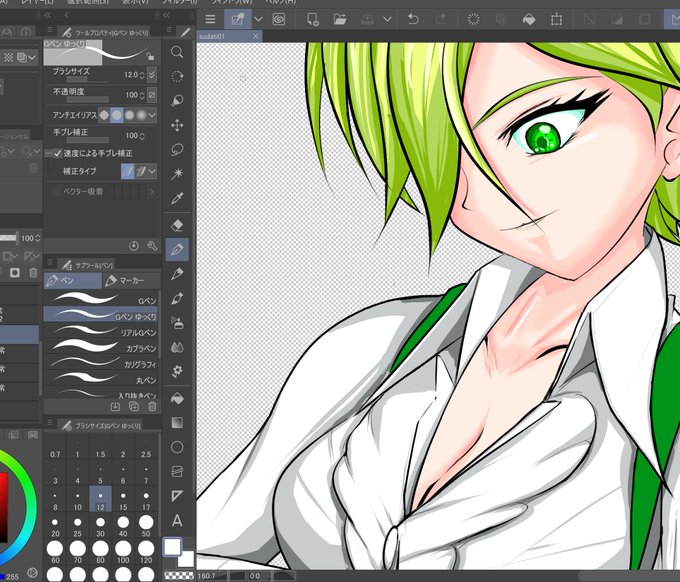The width and height of the screenshot is (680, 582).
Task: Select the Gradient tool
Action: click(x=177, y=422)
